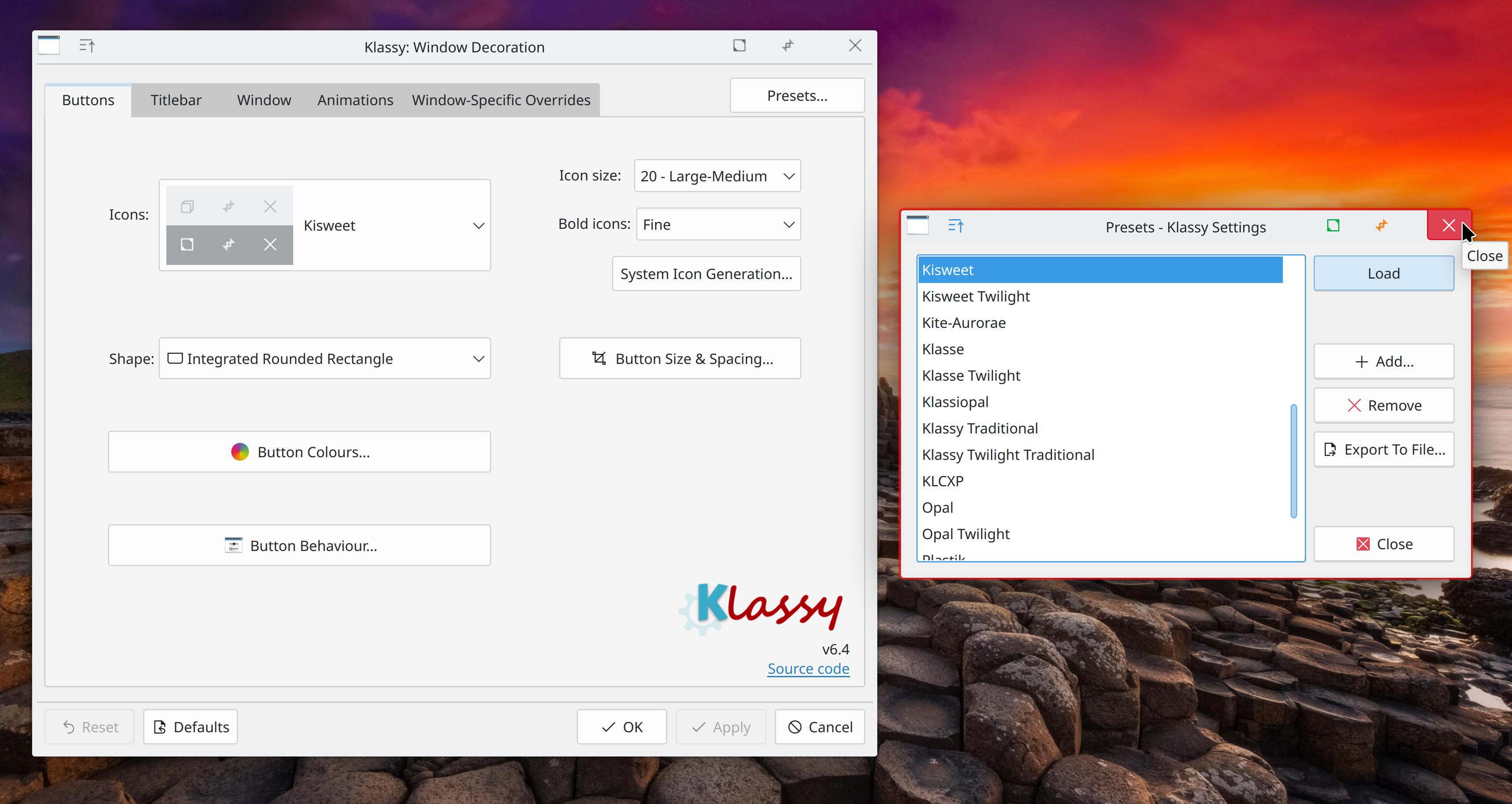
Task: Click the pin icon in Klassy Window Decoration titlebar
Action: 788,46
